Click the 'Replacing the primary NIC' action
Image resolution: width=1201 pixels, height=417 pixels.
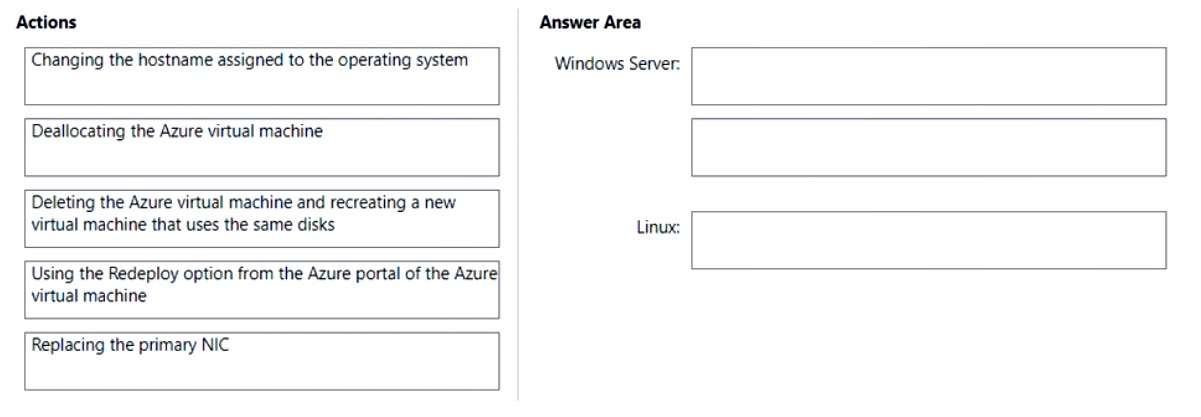pyautogui.click(x=259, y=361)
